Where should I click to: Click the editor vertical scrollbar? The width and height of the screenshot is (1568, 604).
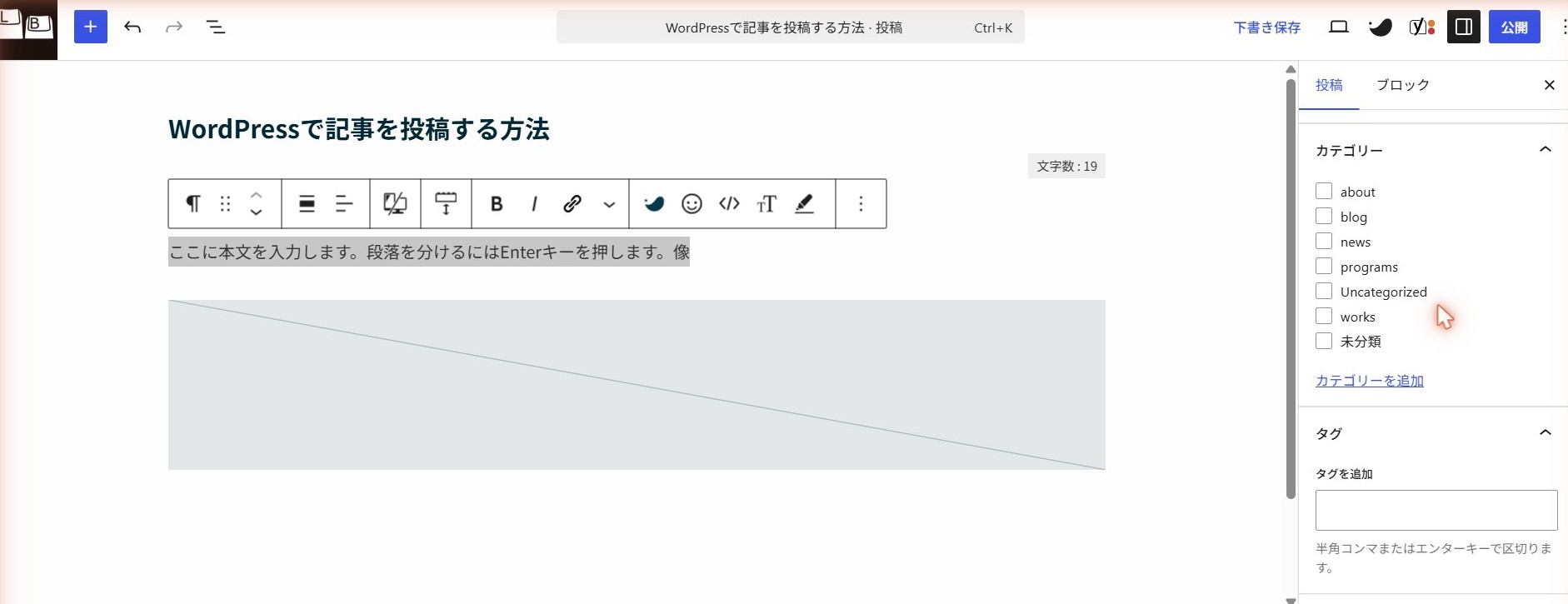pyautogui.click(x=1291, y=289)
